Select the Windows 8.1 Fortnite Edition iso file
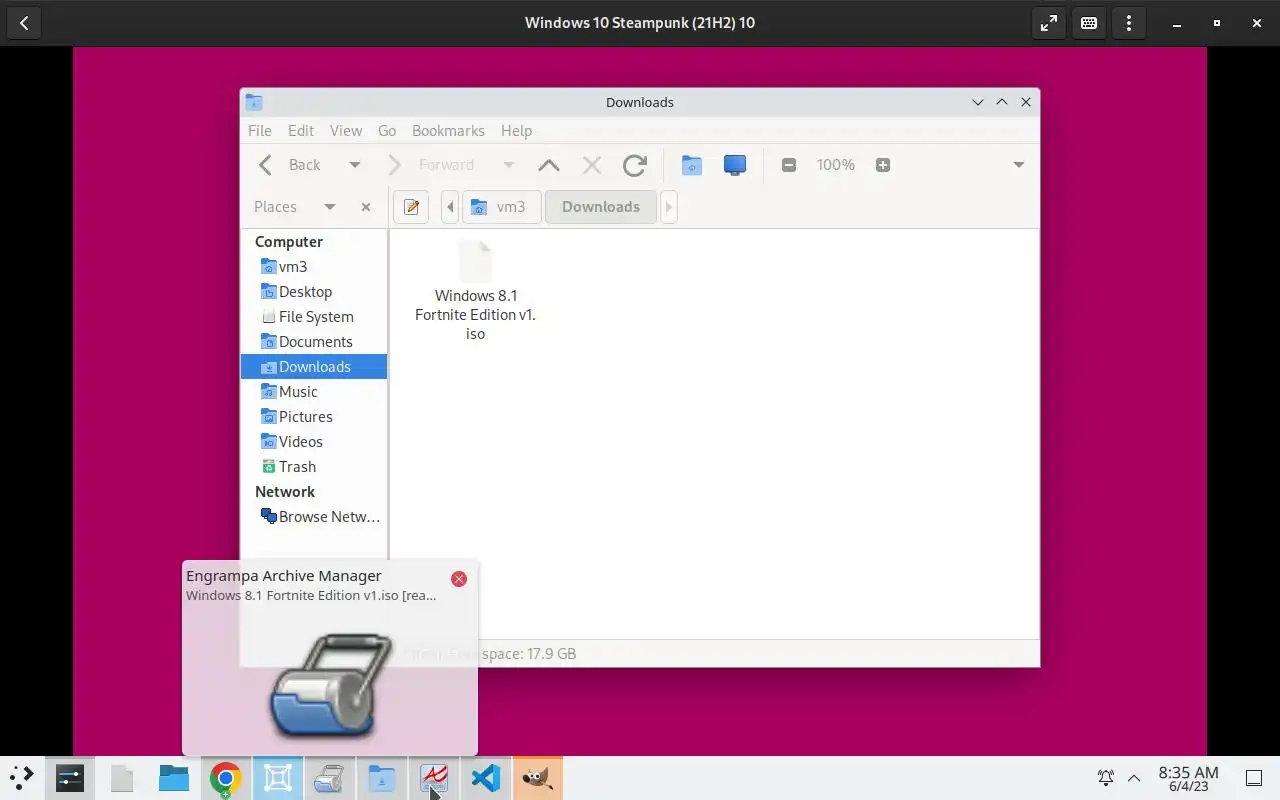 (x=476, y=291)
